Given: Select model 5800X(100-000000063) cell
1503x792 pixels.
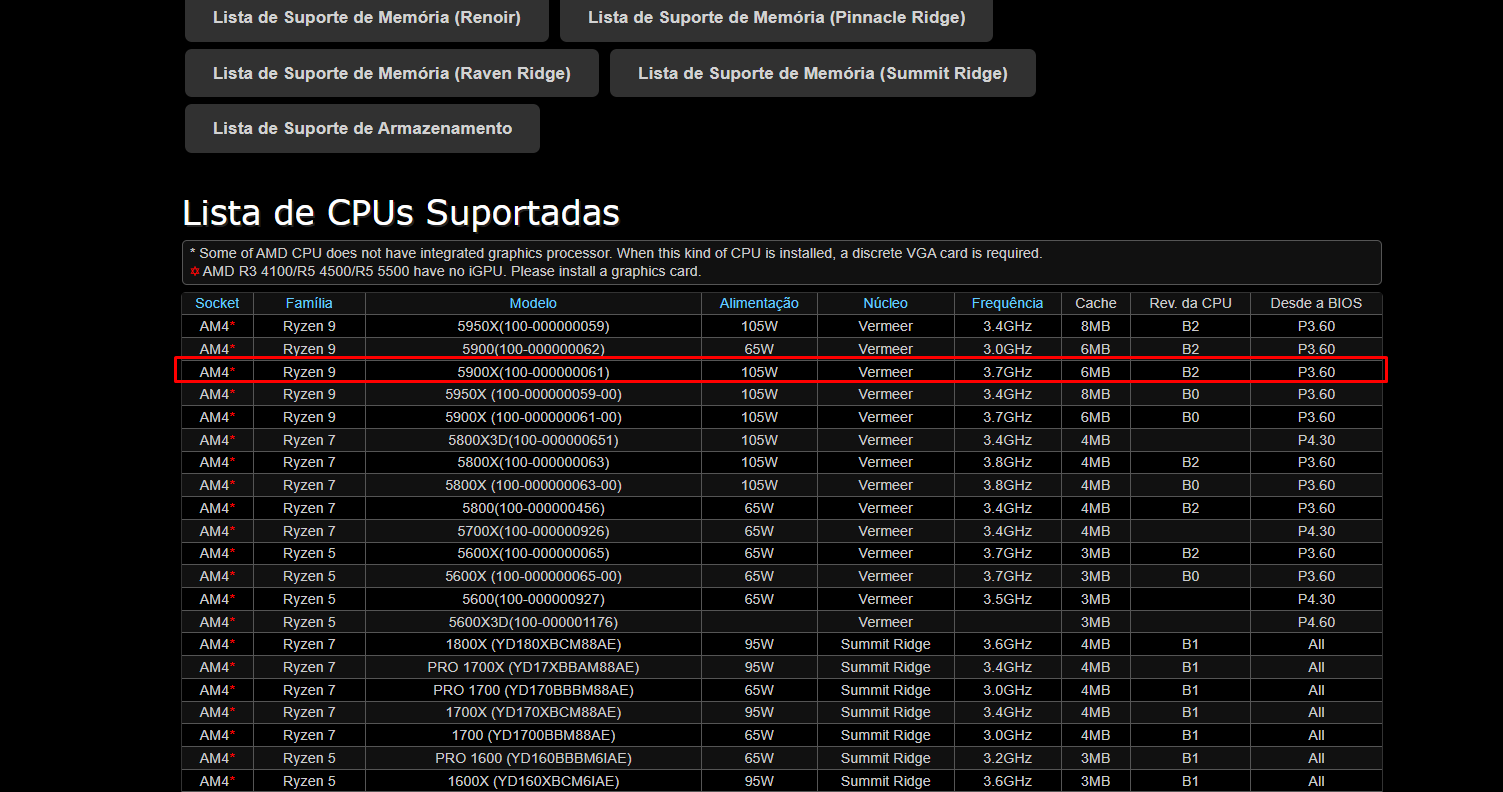Looking at the screenshot, I should [x=533, y=462].
